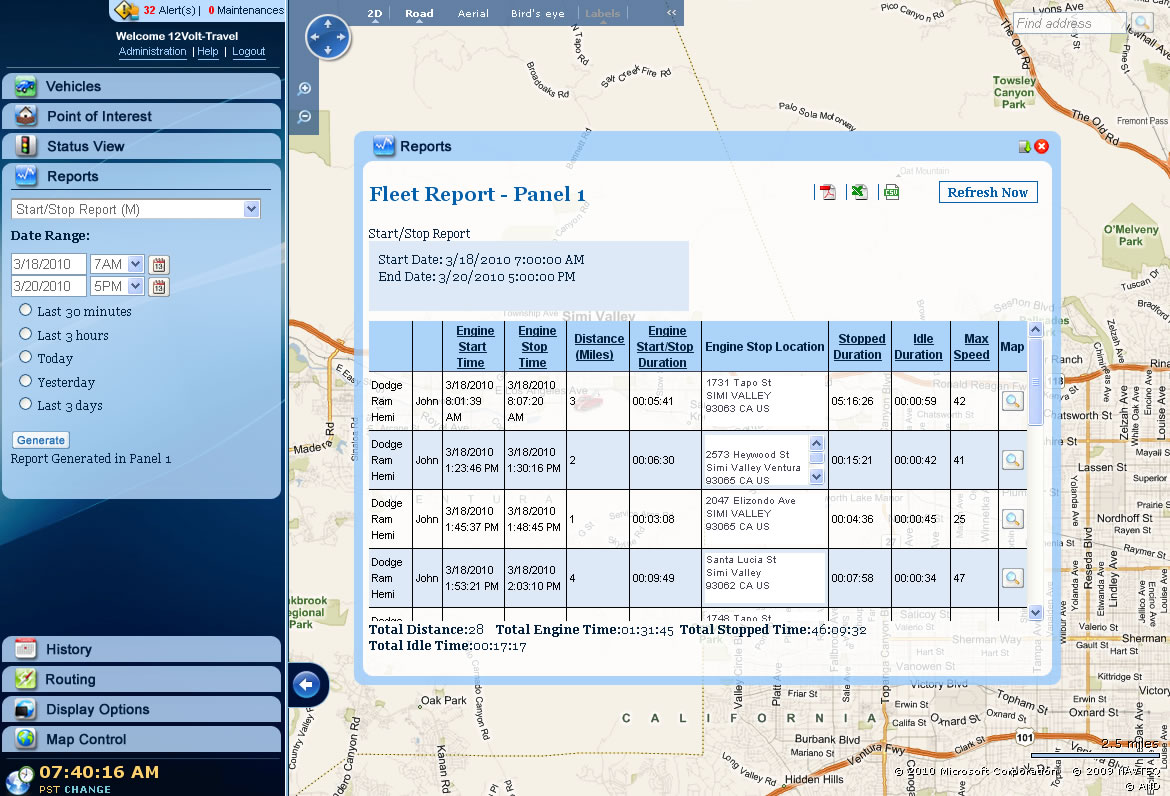Open the Vehicles car icon
Screen dimensions: 1170x796
pos(25,87)
